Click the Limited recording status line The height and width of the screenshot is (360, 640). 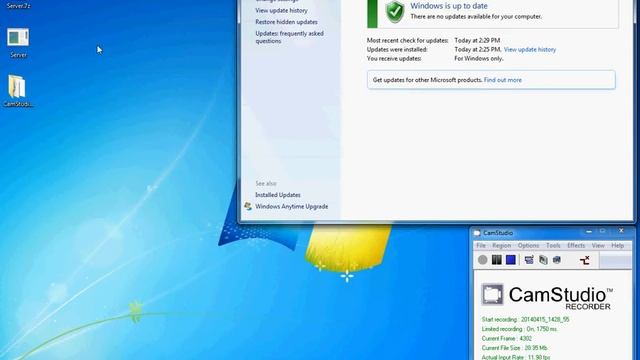(519, 329)
